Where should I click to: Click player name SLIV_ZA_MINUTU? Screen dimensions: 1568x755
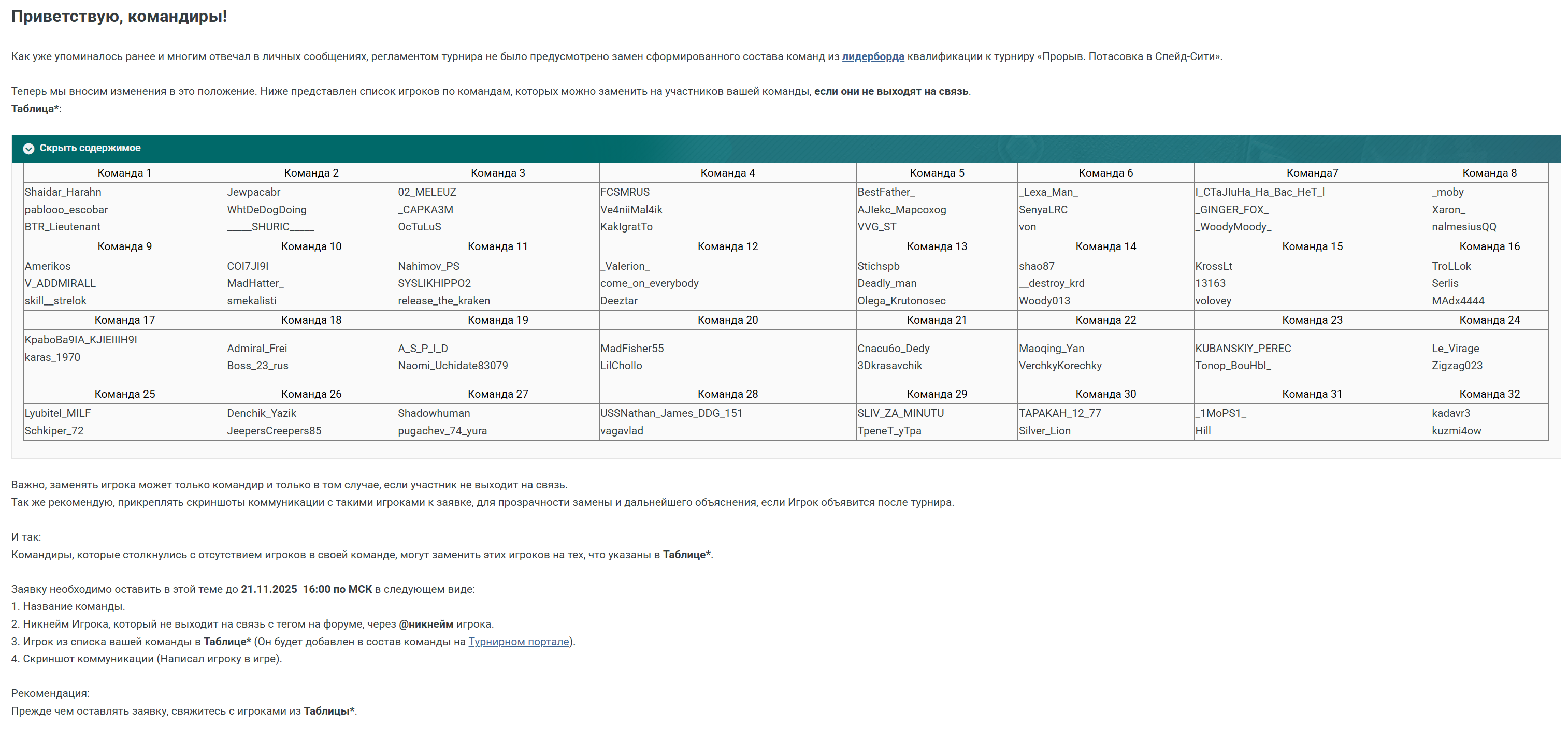(x=900, y=413)
